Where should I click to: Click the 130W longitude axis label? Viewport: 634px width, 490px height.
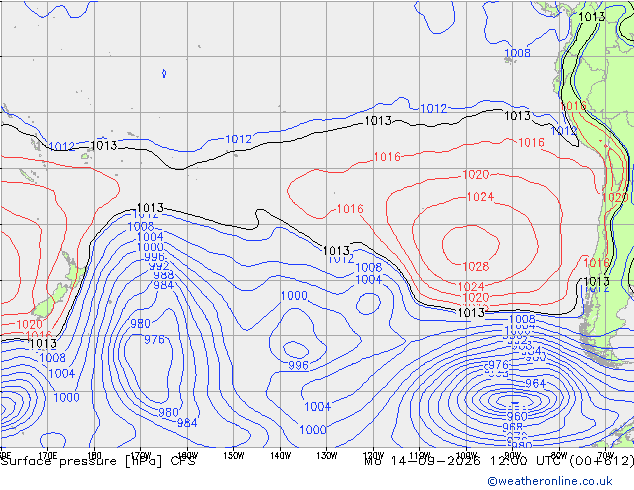click(x=327, y=455)
